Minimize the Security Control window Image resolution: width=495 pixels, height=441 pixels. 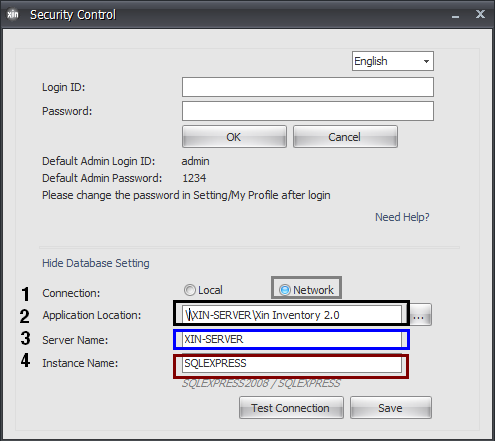point(455,15)
